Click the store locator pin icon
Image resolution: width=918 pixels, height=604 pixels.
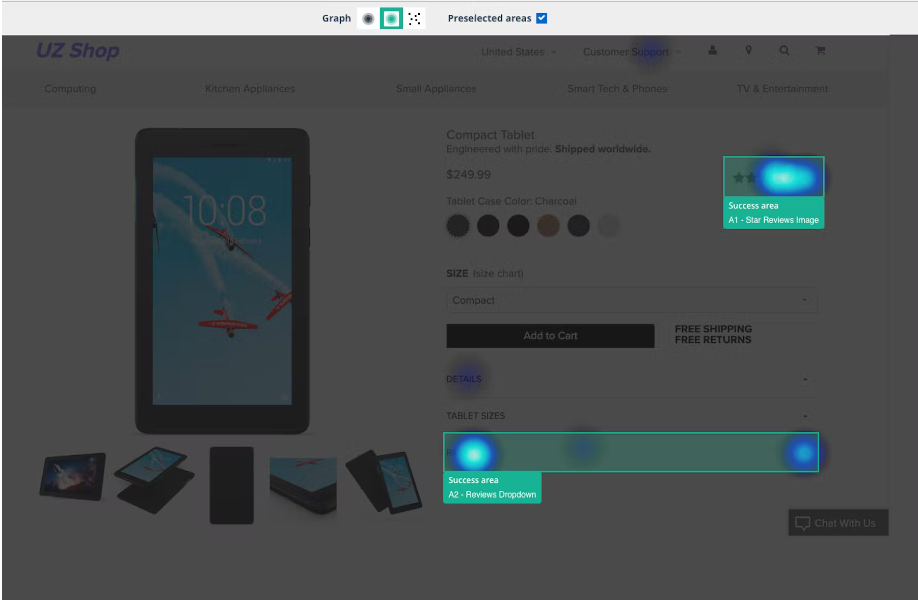(748, 50)
